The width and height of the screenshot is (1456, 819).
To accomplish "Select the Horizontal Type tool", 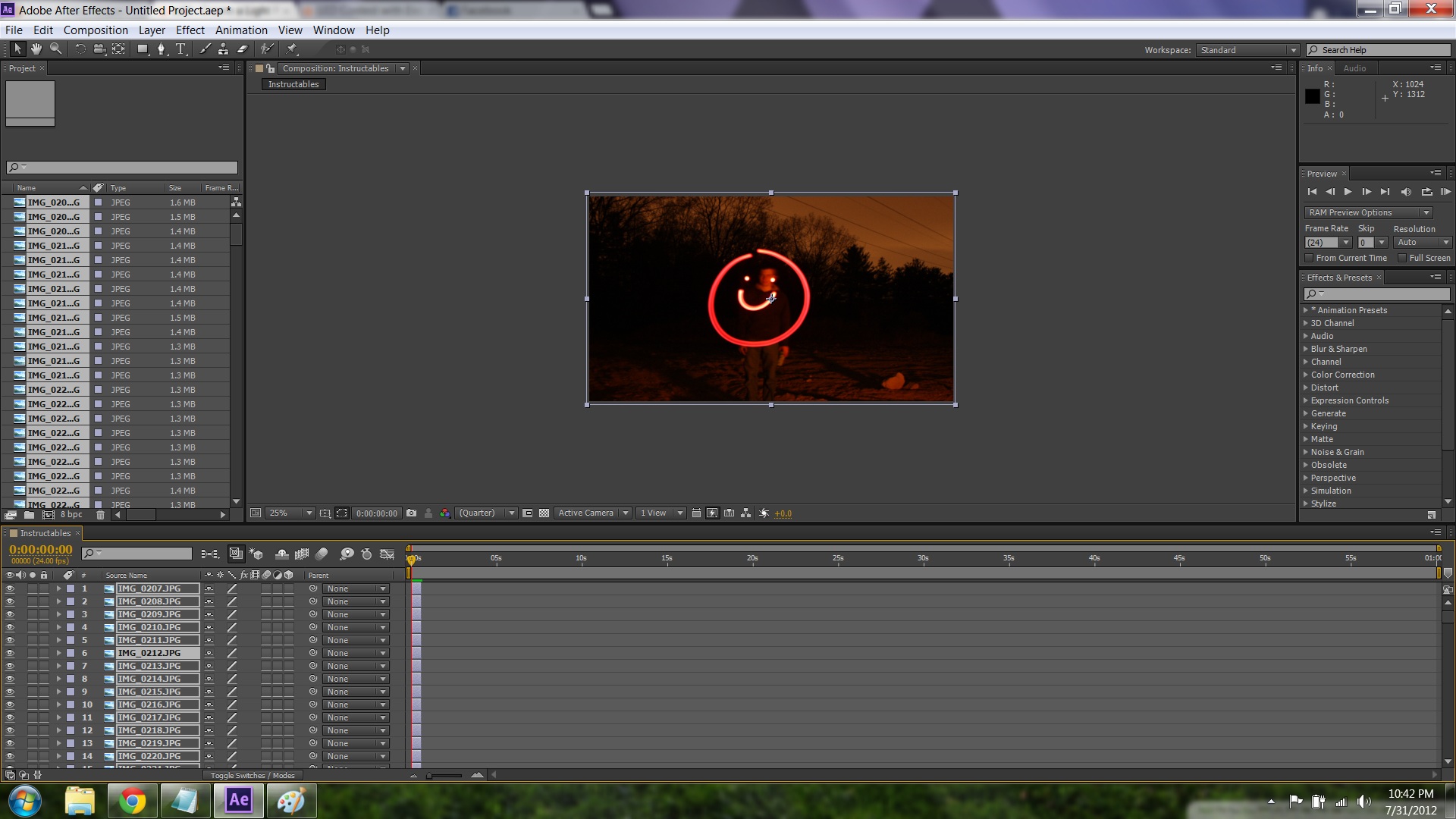I will [x=181, y=49].
